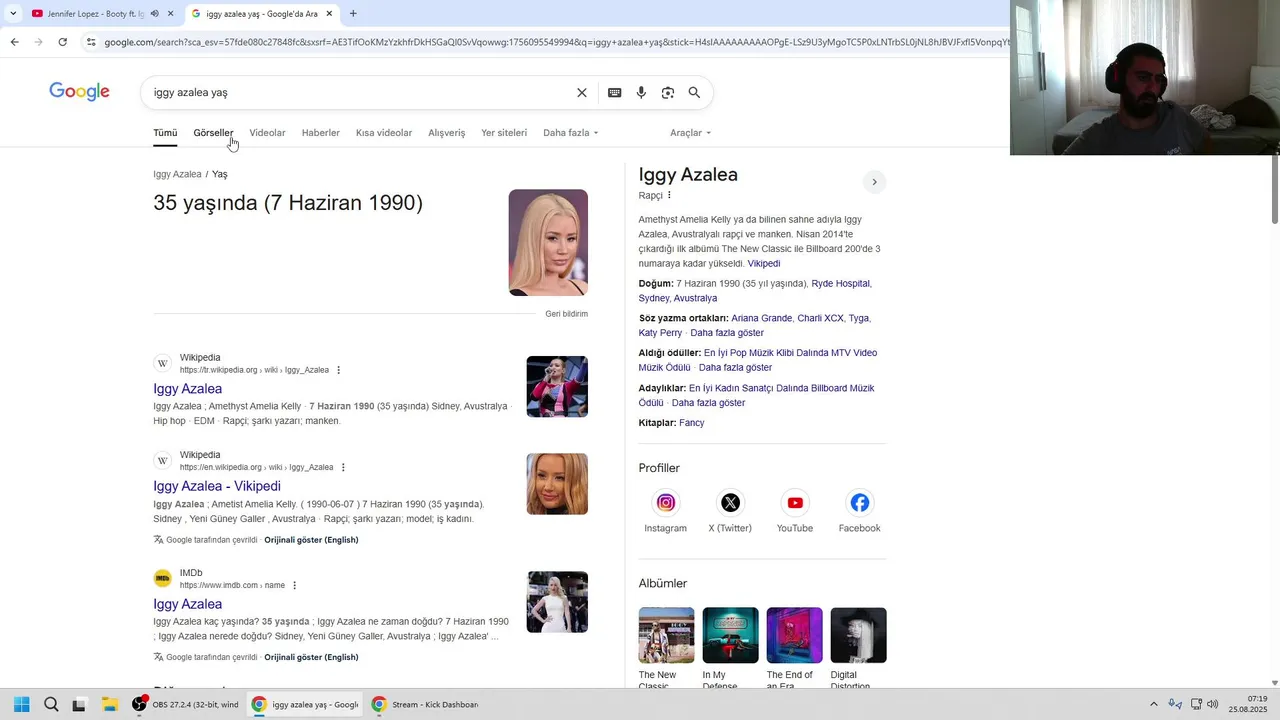Click into the Google search box

click(x=360, y=93)
